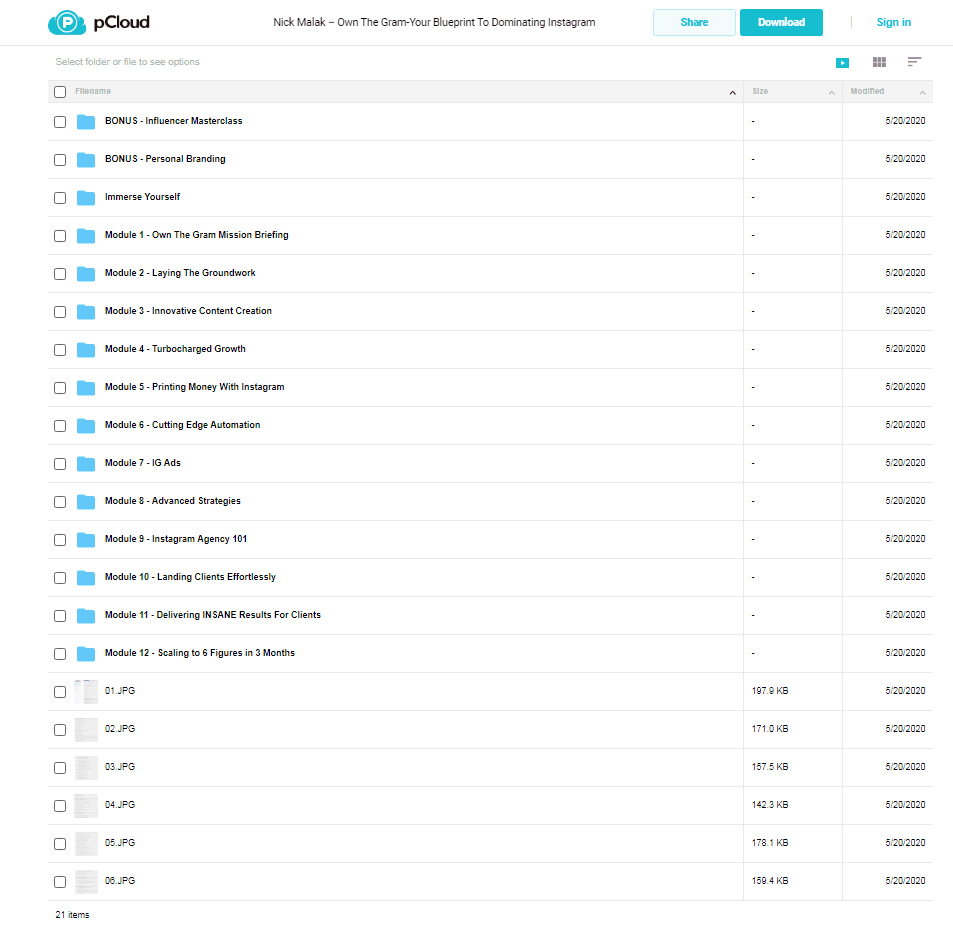Open Module 12 - Scaling to 6 Figures
Viewport: 953px width, 936px height.
[199, 653]
